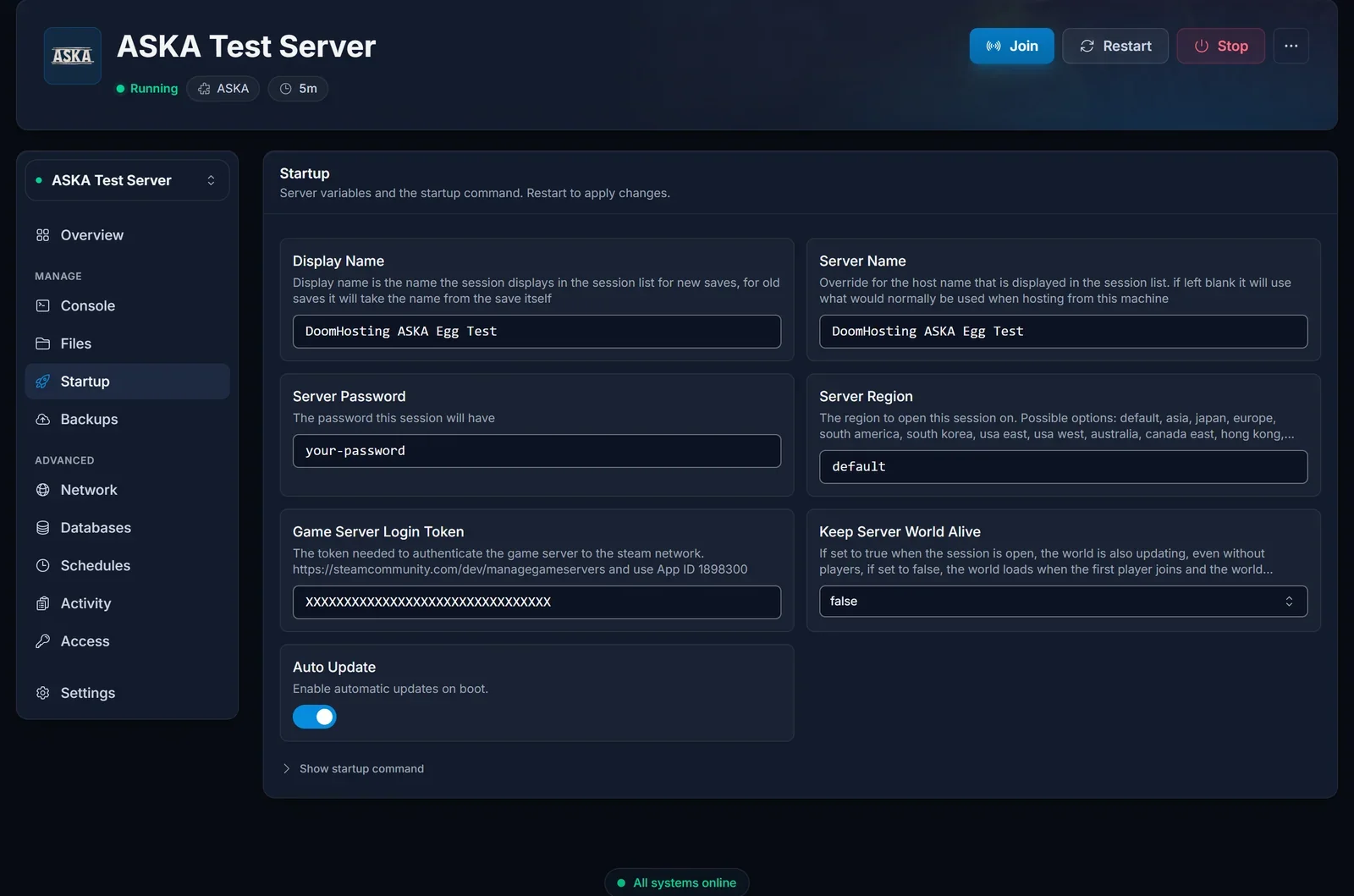Viewport: 1354px width, 896px height.
Task: Click the Server Password input field
Action: point(537,451)
